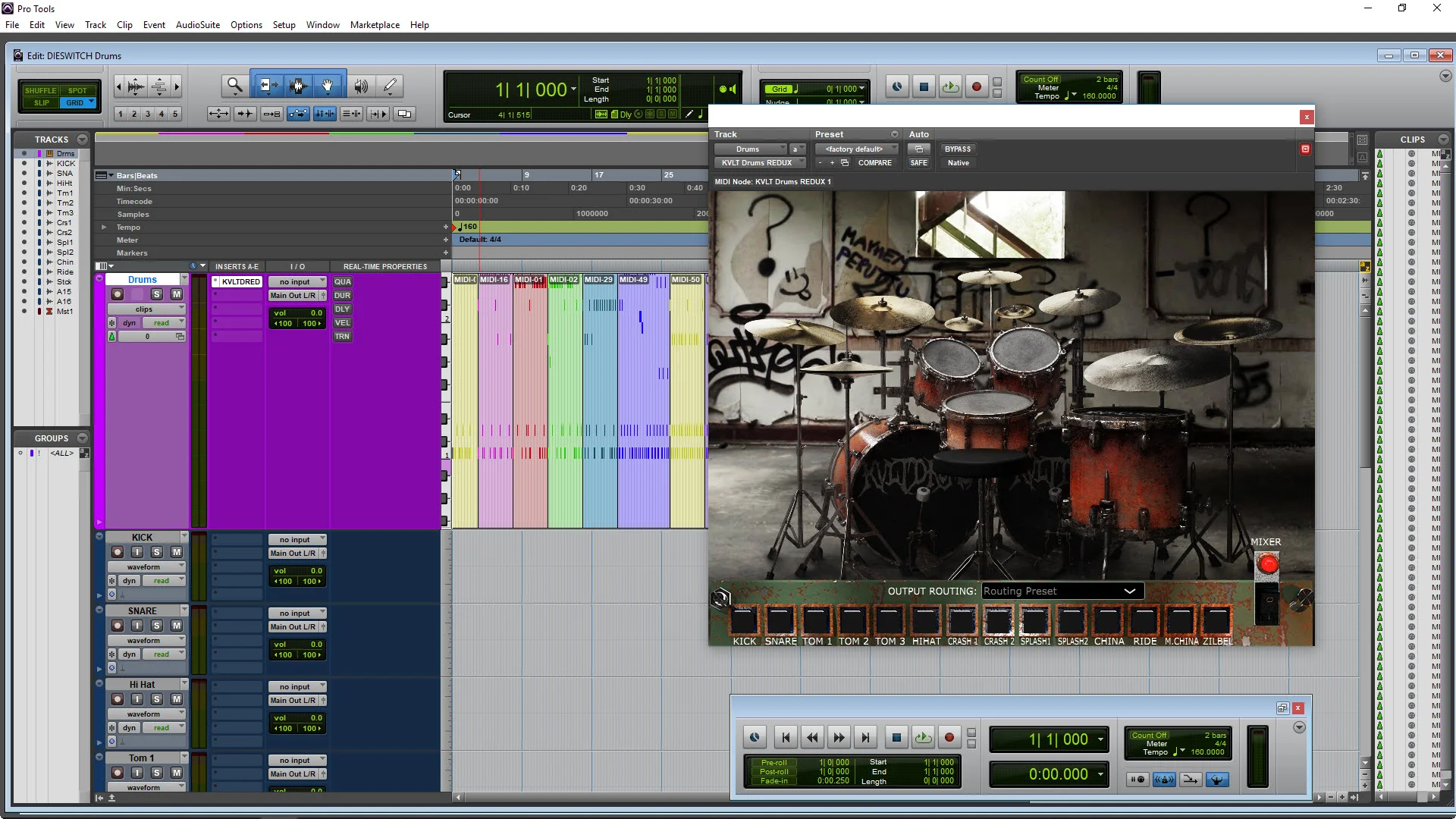Open the TRACKS list pop-up menu
The height and width of the screenshot is (819, 1456).
[82, 140]
